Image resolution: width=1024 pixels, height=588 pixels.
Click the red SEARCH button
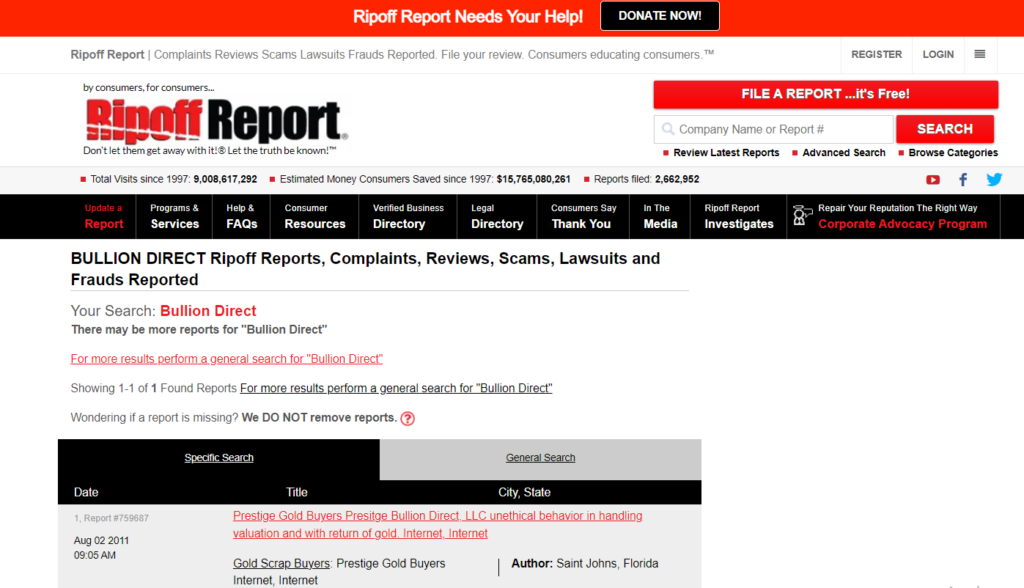pyautogui.click(x=945, y=129)
